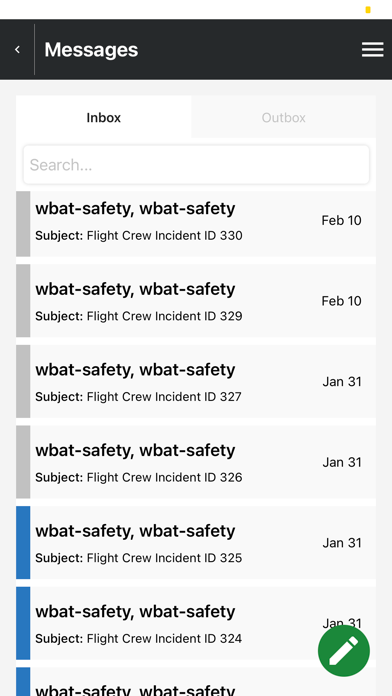Viewport: 392px width, 696px height.
Task: Open the hamburger menu icon
Action: [372, 50]
